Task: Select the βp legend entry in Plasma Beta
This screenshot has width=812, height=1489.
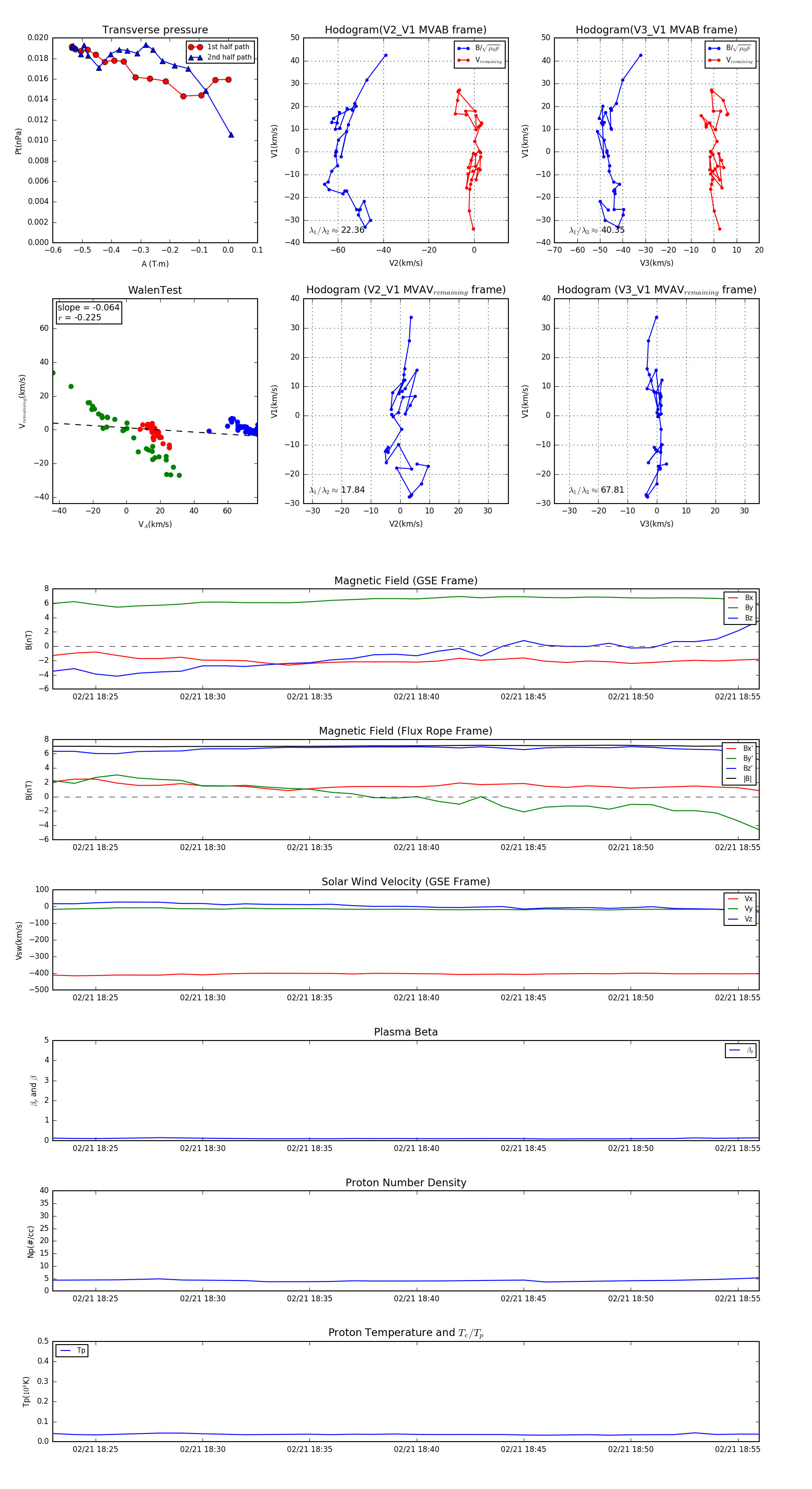Action: pyautogui.click(x=741, y=1050)
